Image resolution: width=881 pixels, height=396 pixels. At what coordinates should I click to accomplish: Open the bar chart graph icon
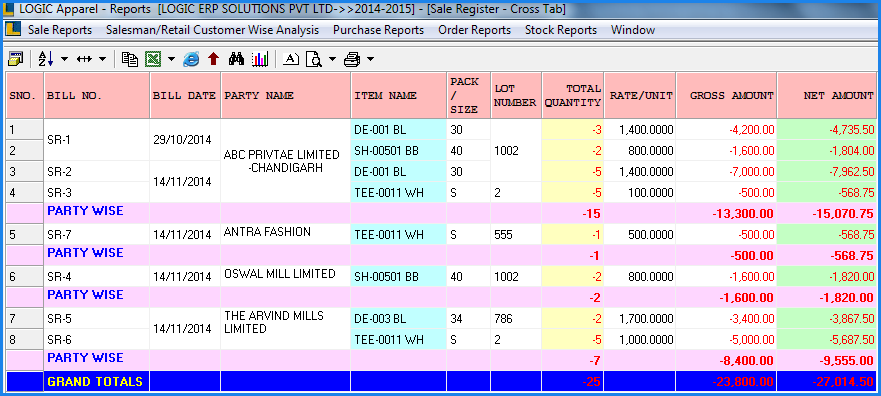point(260,58)
